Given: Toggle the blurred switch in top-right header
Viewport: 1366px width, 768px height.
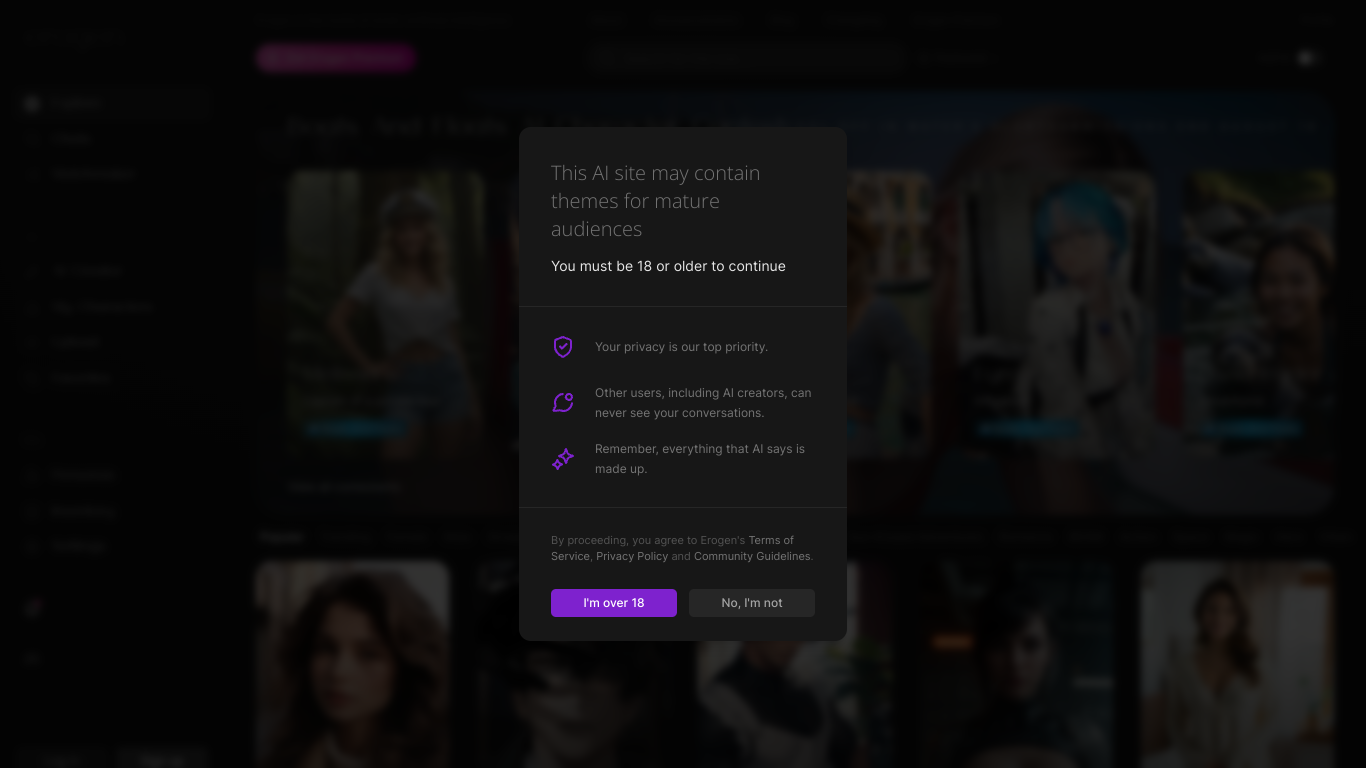Looking at the screenshot, I should coord(1308,58).
